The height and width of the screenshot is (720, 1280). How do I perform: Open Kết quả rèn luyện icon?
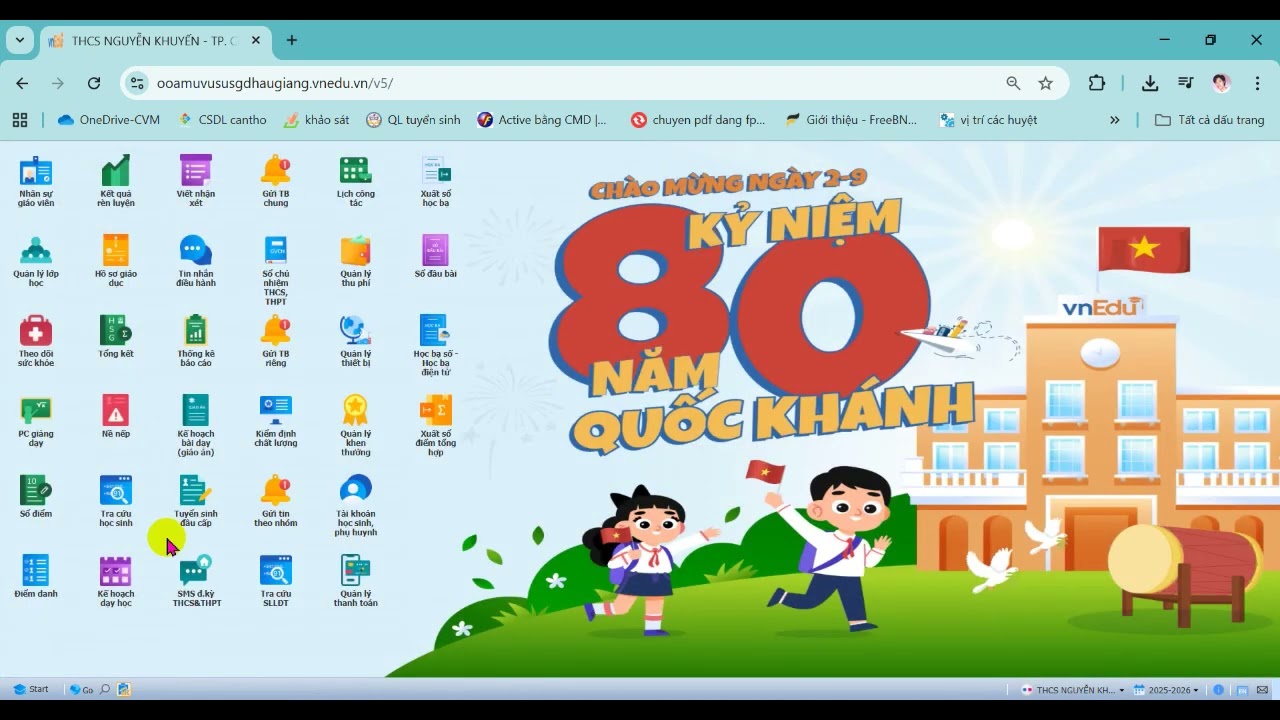tap(116, 181)
